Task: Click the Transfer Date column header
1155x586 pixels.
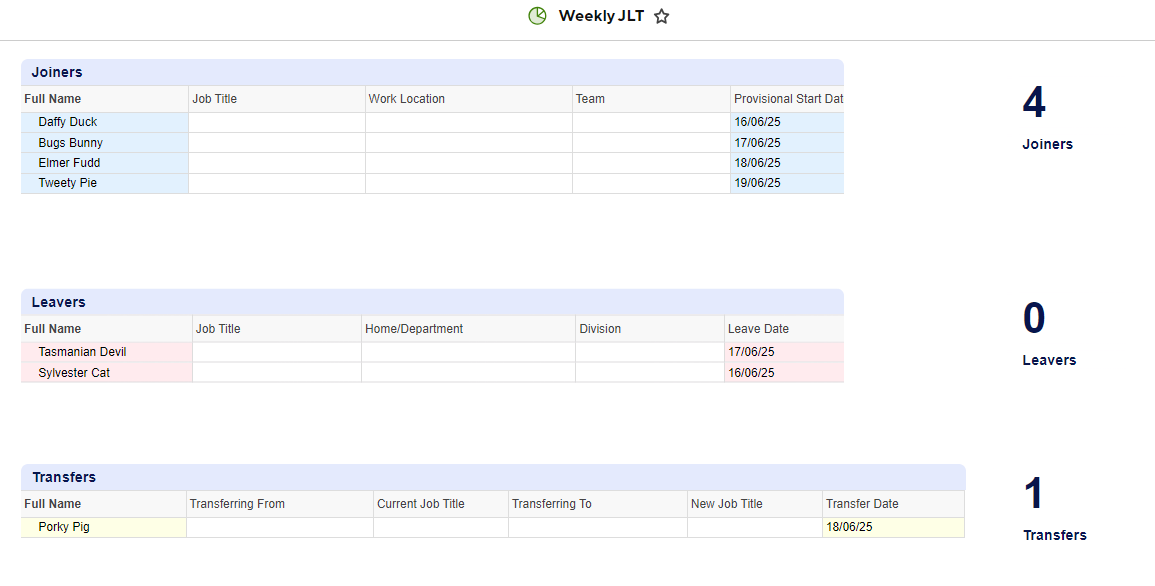Action: (x=894, y=504)
